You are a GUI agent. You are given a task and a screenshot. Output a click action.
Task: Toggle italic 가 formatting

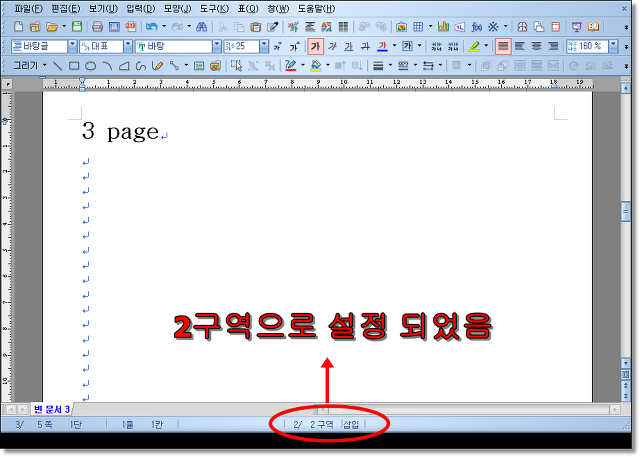pos(332,47)
